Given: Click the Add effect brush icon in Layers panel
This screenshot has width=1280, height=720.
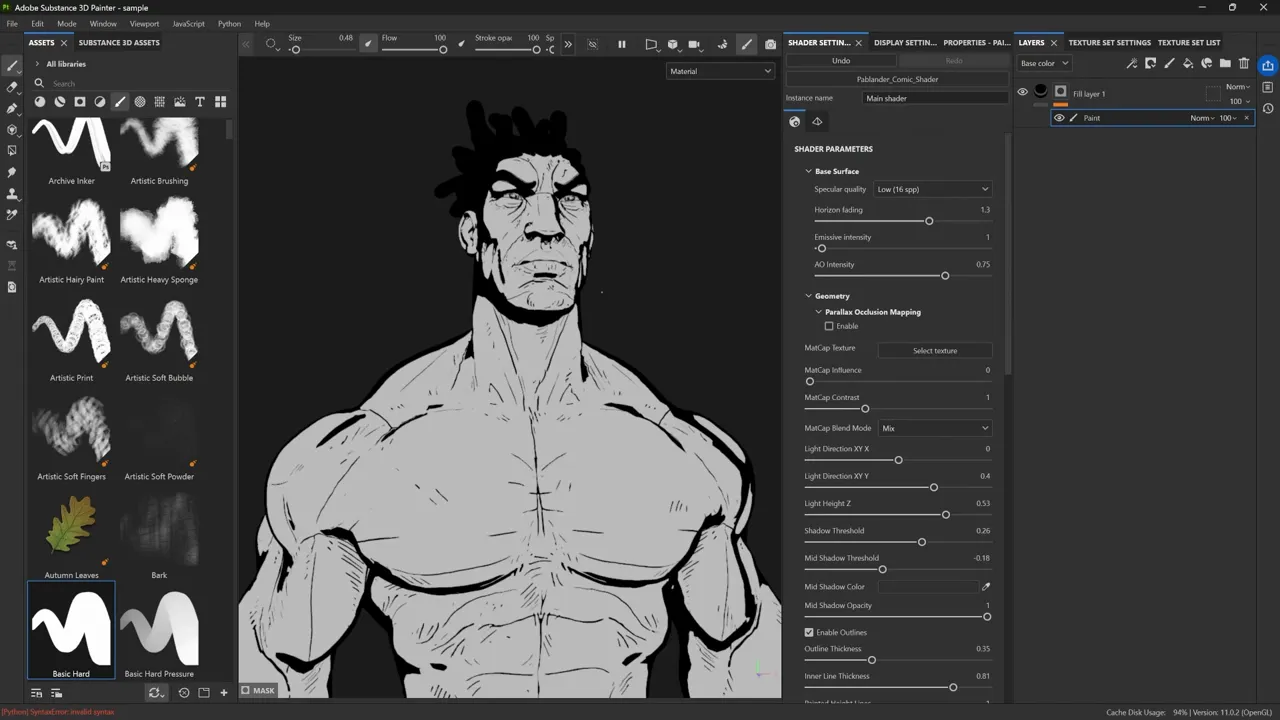Looking at the screenshot, I should point(1168,63).
